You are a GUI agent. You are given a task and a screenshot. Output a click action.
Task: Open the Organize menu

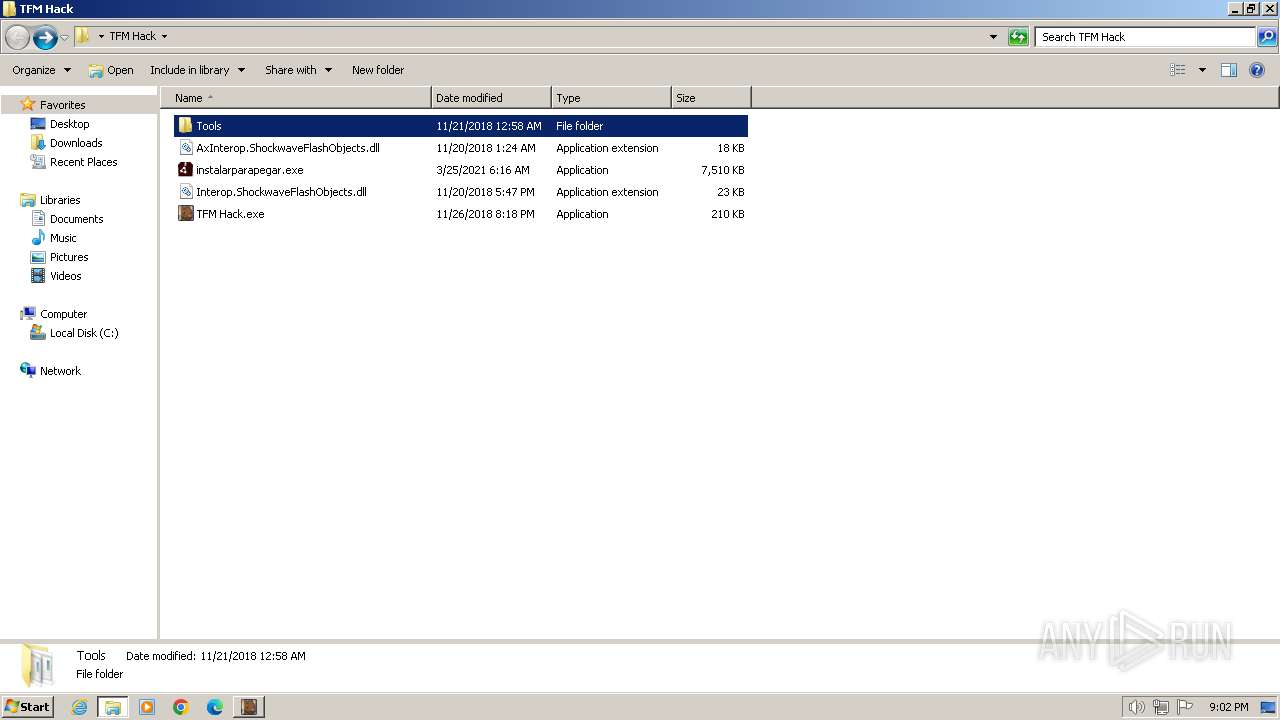pos(41,70)
